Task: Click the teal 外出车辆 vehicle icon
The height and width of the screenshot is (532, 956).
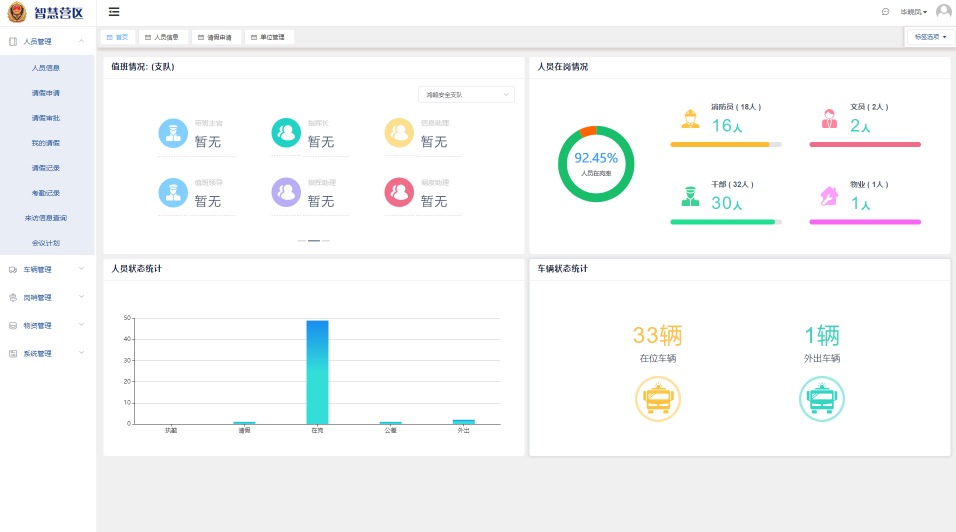Action: coord(821,400)
